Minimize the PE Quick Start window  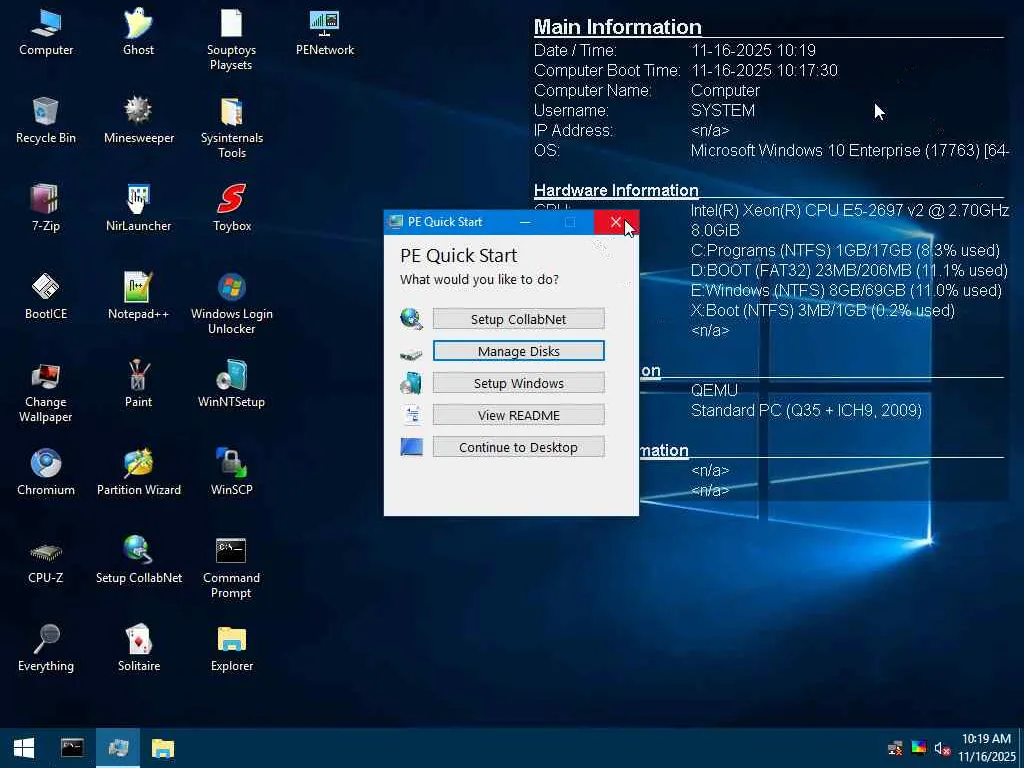pos(525,222)
